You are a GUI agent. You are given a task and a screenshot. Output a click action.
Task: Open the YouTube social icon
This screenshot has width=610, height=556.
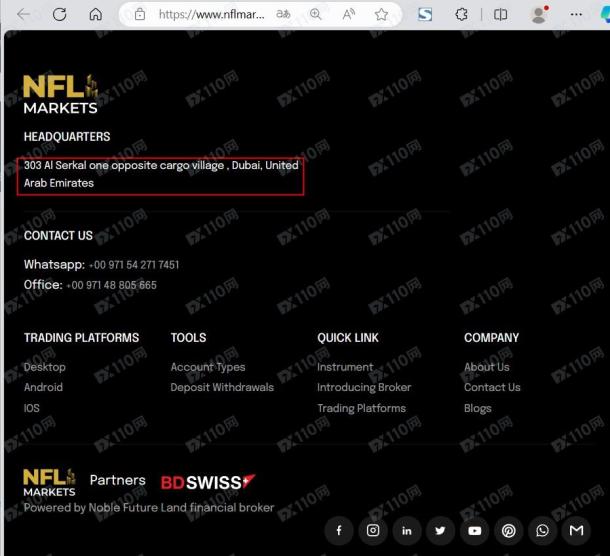pos(475,531)
